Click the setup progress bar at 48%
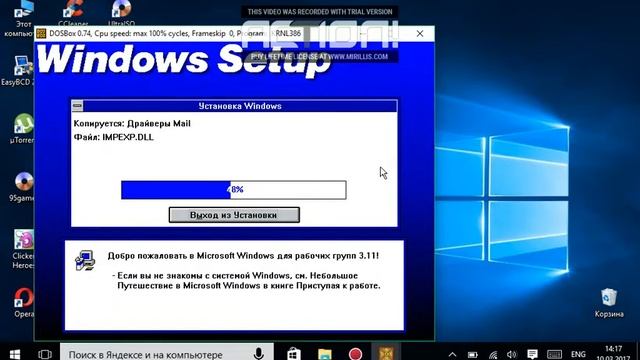Viewport: 640px width, 360px height. pos(233,190)
